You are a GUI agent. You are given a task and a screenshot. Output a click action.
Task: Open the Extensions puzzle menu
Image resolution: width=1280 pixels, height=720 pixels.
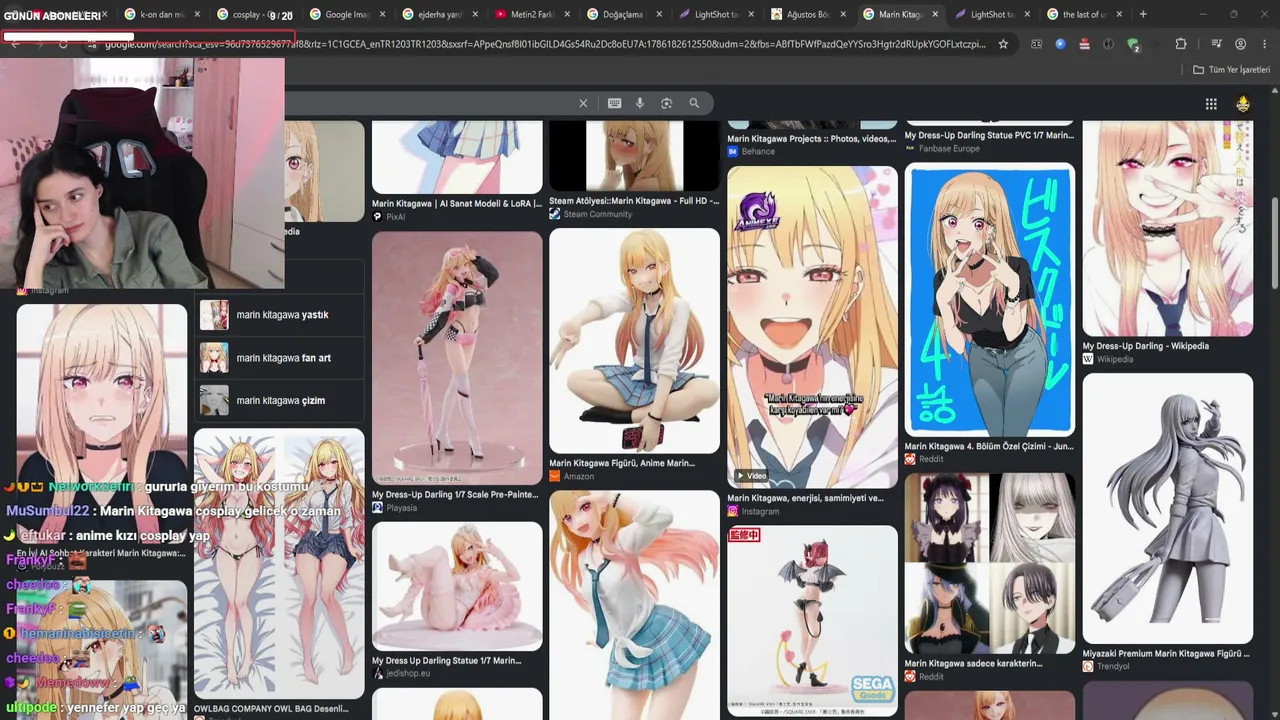[x=1181, y=44]
